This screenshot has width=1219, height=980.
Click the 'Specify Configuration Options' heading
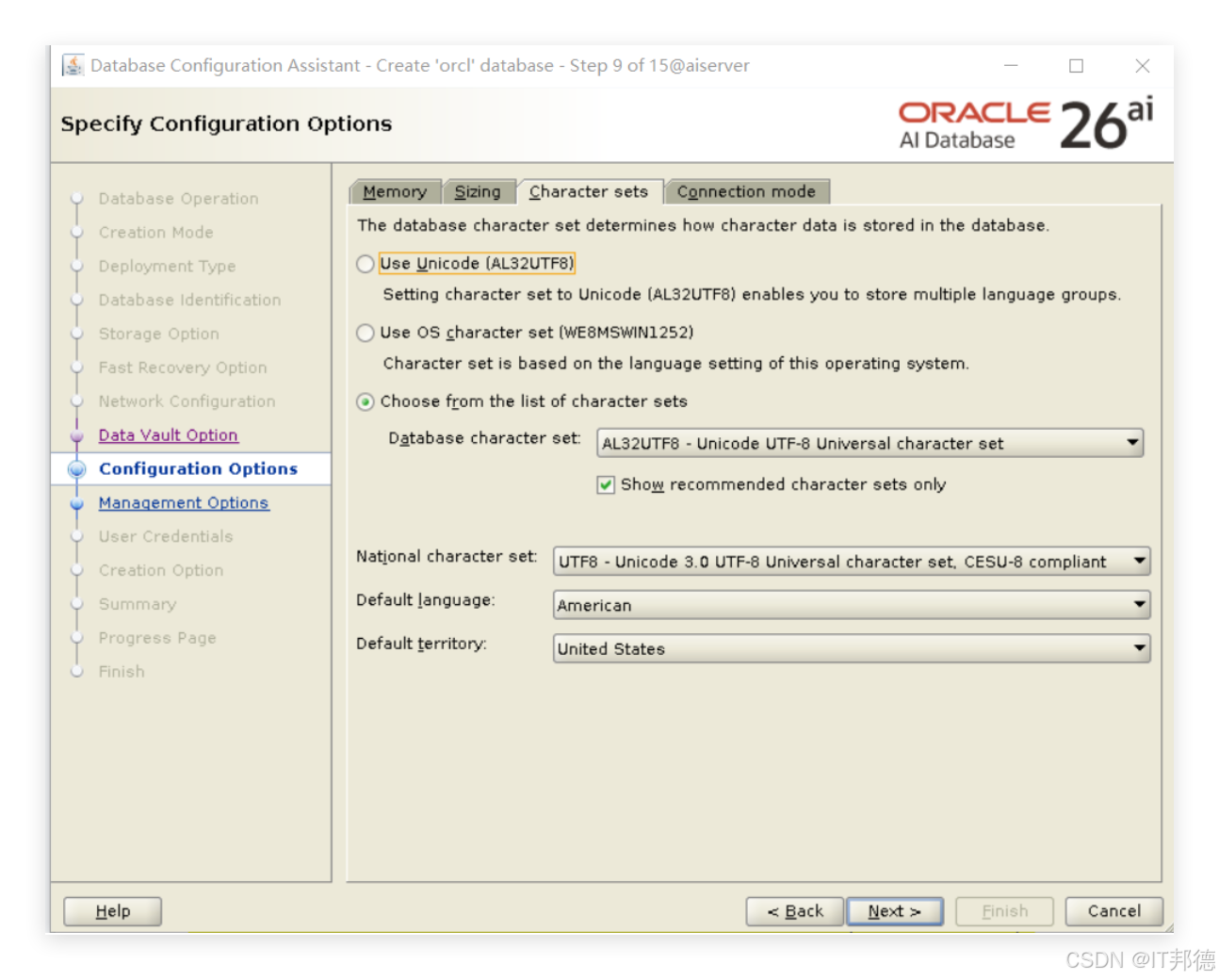pyautogui.click(x=226, y=124)
